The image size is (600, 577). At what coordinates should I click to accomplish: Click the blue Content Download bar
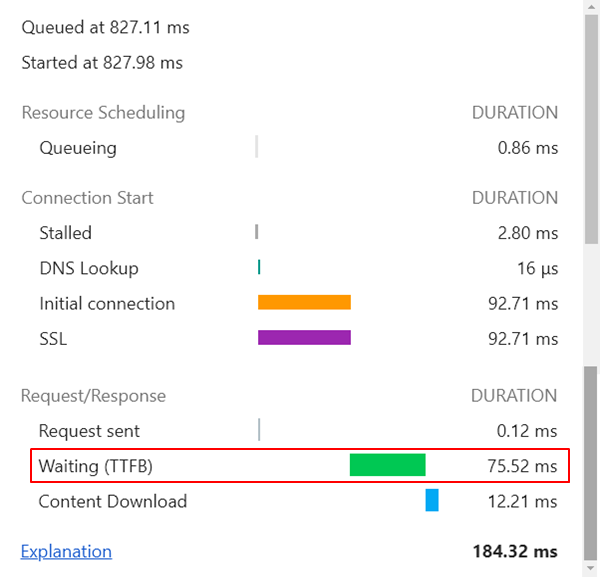click(432, 500)
